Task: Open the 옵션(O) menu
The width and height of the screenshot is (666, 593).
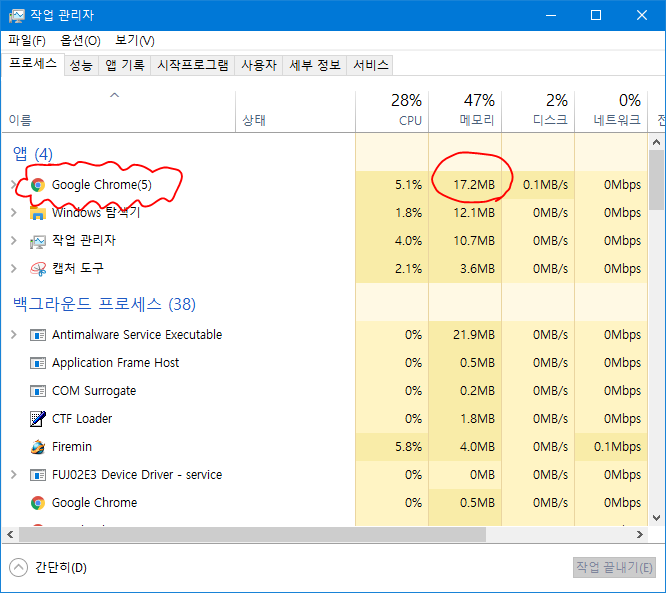Action: point(80,40)
